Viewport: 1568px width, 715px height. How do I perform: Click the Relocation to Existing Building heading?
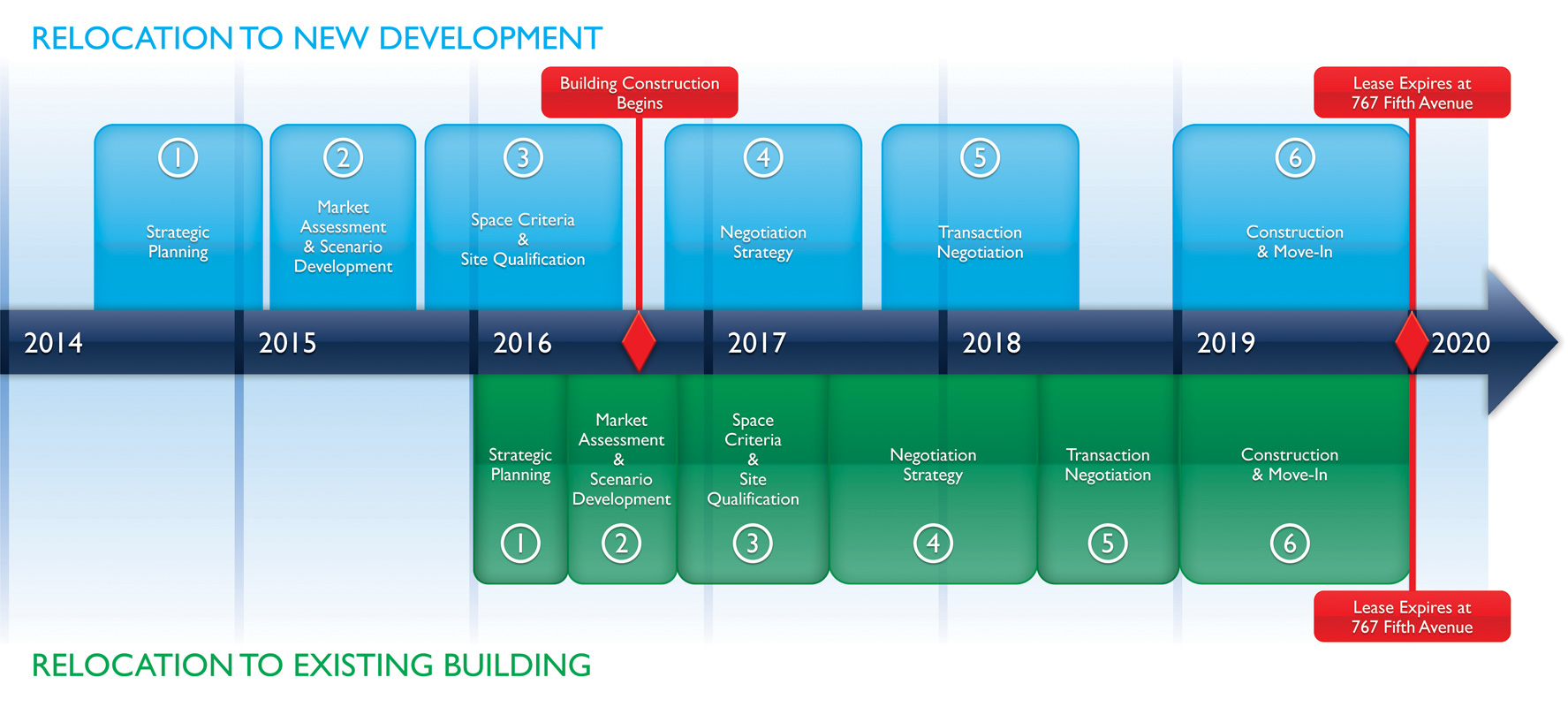[311, 666]
